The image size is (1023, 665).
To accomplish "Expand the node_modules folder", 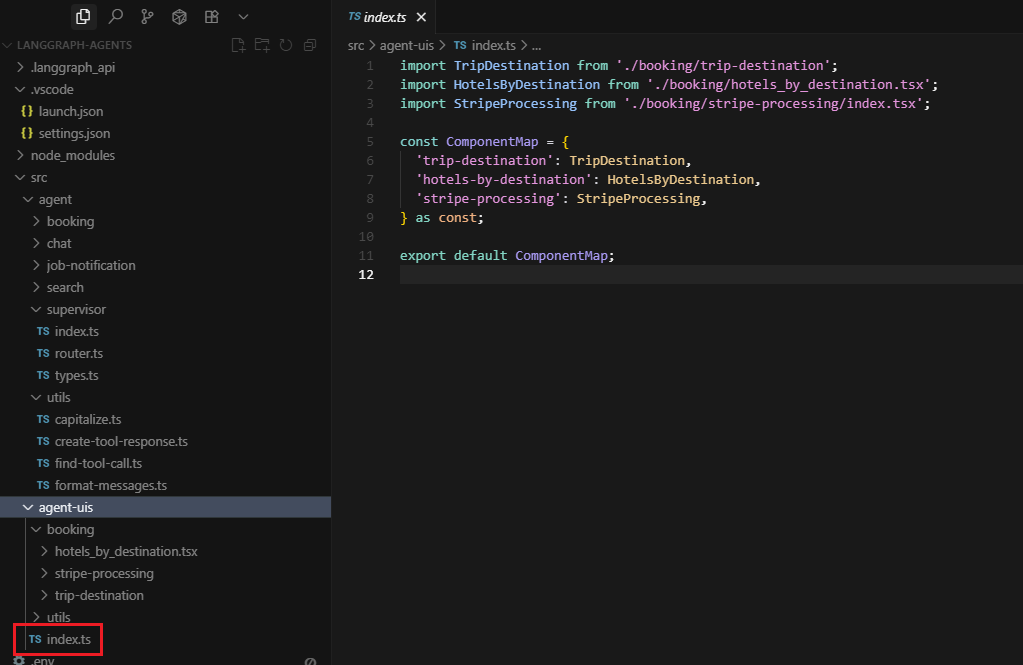I will click(x=72, y=155).
